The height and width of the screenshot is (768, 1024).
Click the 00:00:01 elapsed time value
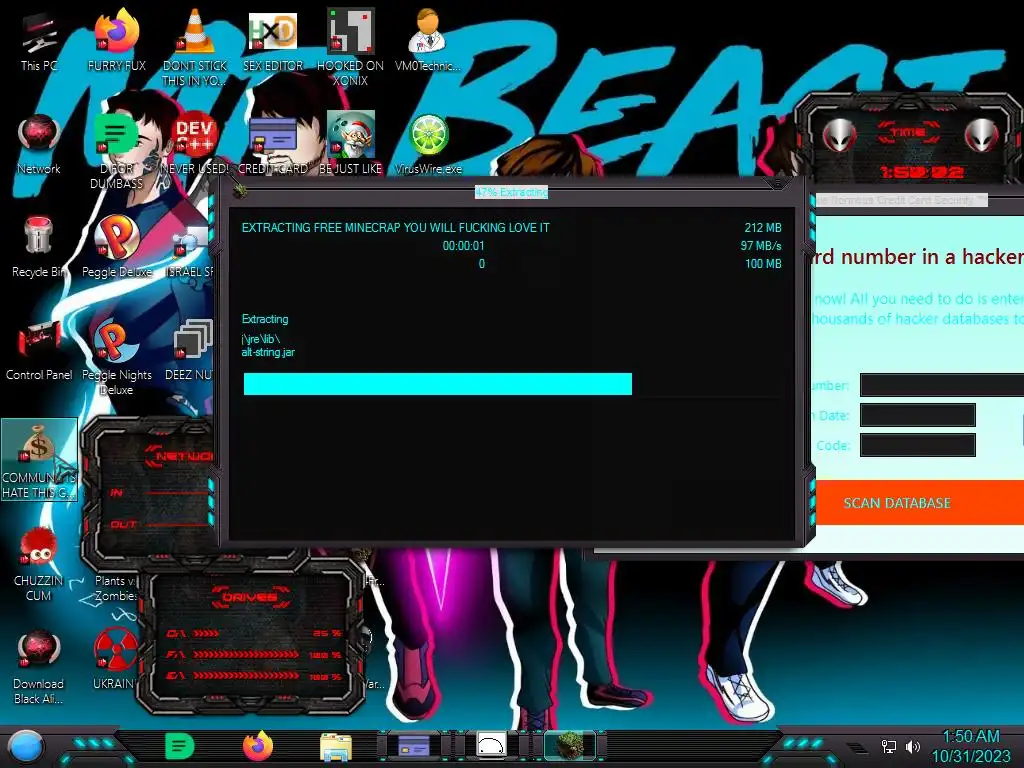tap(464, 246)
